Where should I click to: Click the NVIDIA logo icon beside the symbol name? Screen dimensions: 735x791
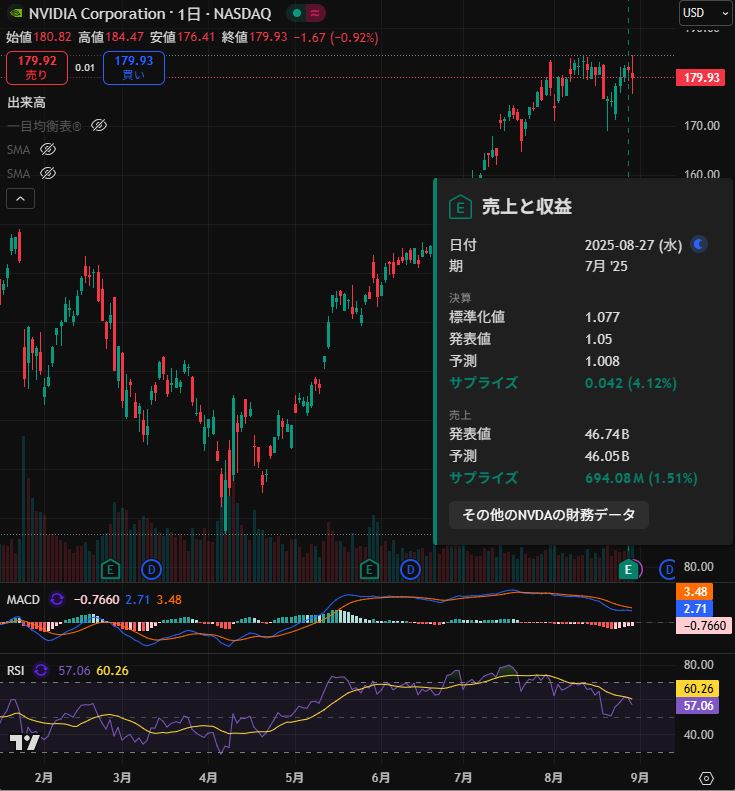[x=16, y=13]
